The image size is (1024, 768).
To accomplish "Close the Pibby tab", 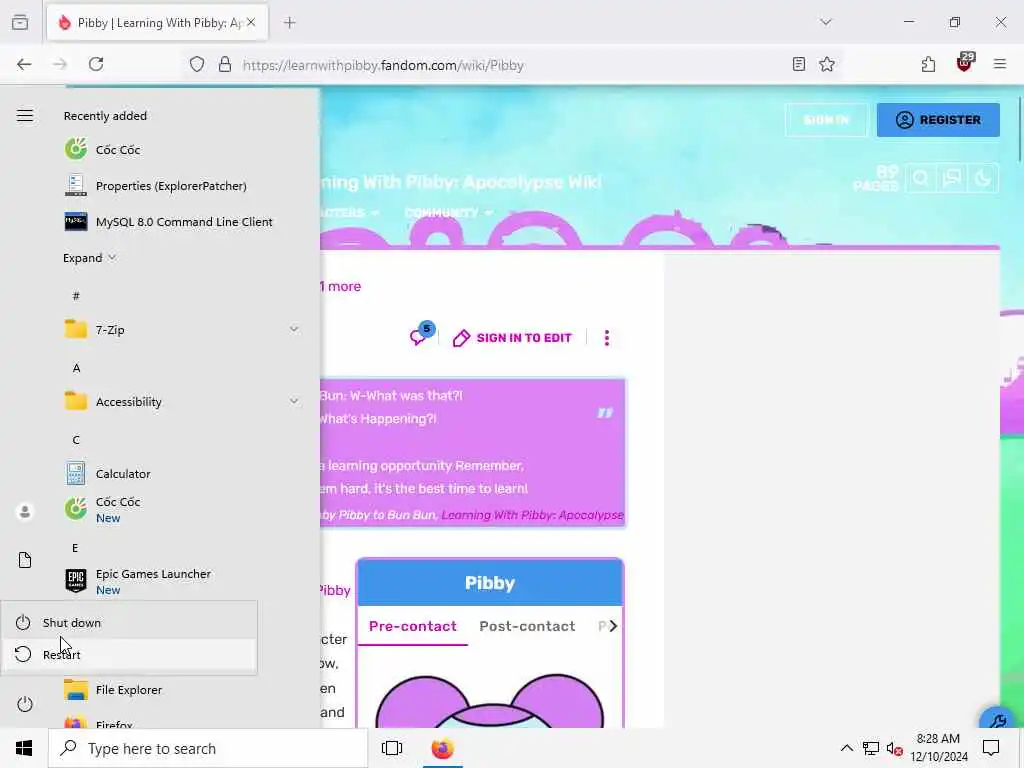I will (x=251, y=22).
